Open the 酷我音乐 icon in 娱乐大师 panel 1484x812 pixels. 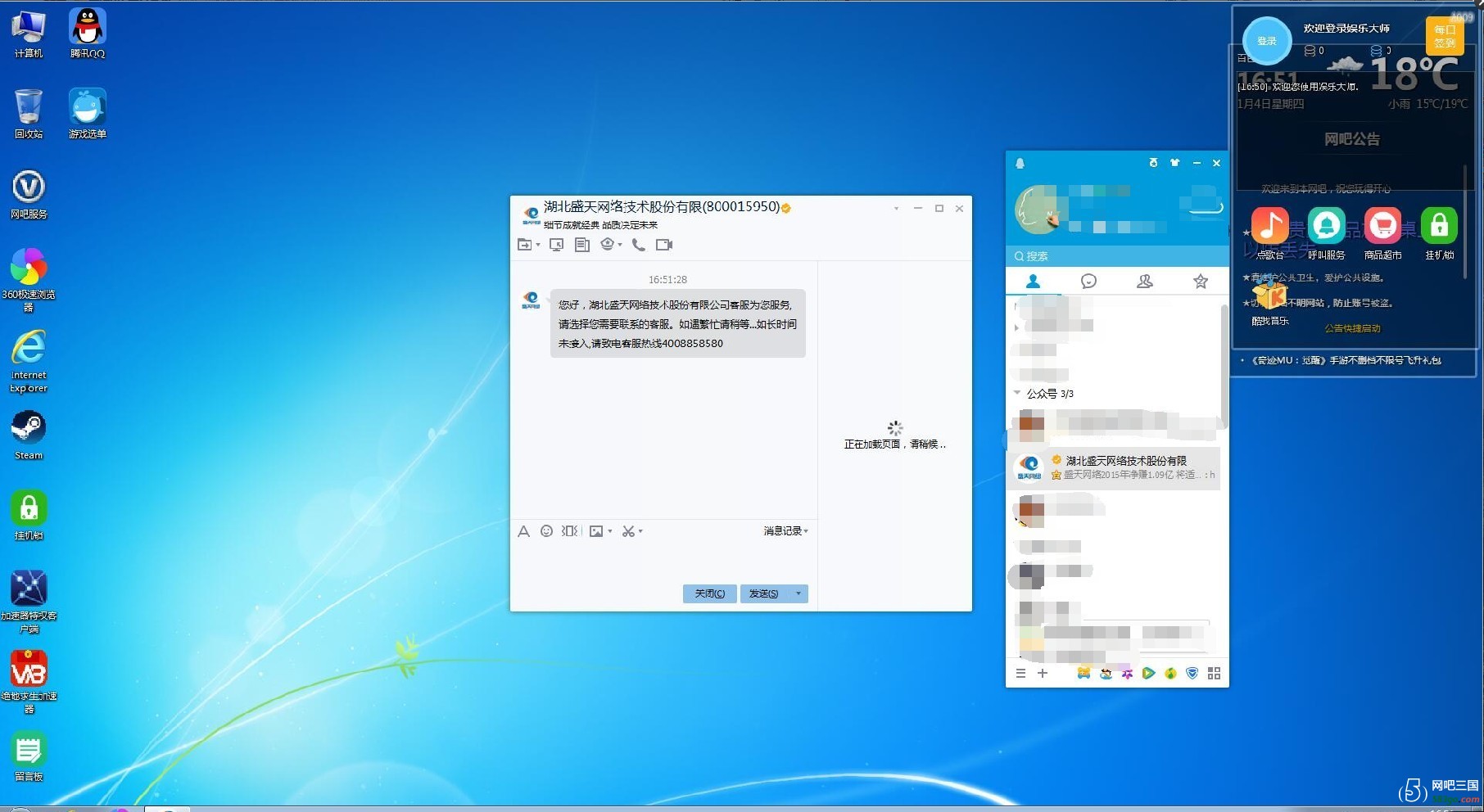(x=1270, y=302)
